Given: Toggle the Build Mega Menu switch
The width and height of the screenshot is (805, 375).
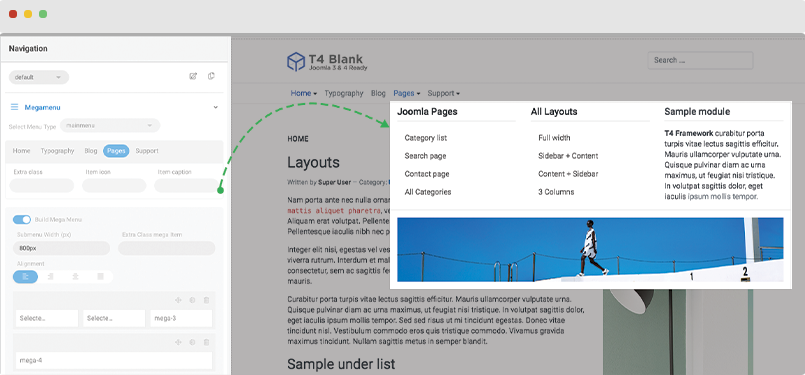Looking at the screenshot, I should click(22, 219).
